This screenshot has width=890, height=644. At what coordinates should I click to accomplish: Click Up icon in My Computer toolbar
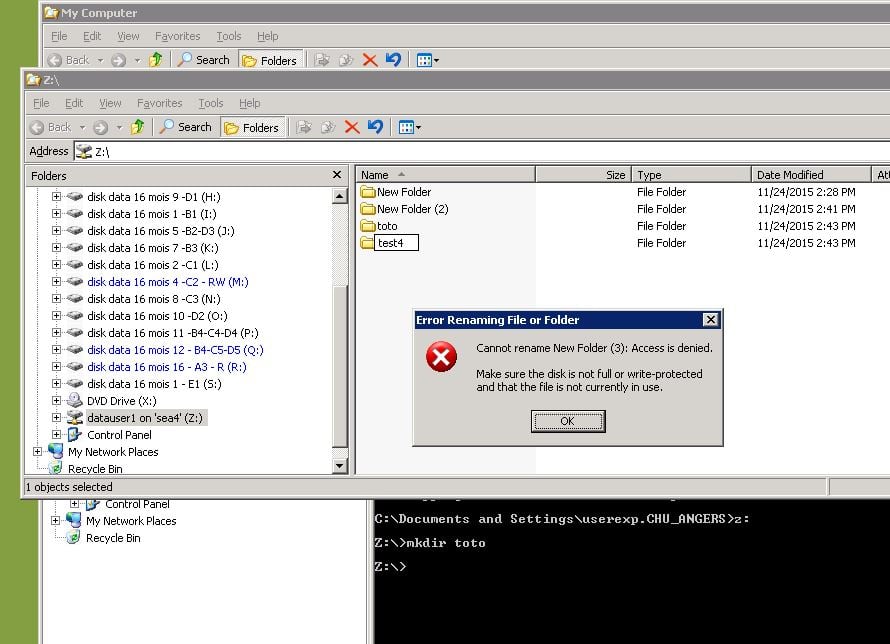click(x=156, y=60)
